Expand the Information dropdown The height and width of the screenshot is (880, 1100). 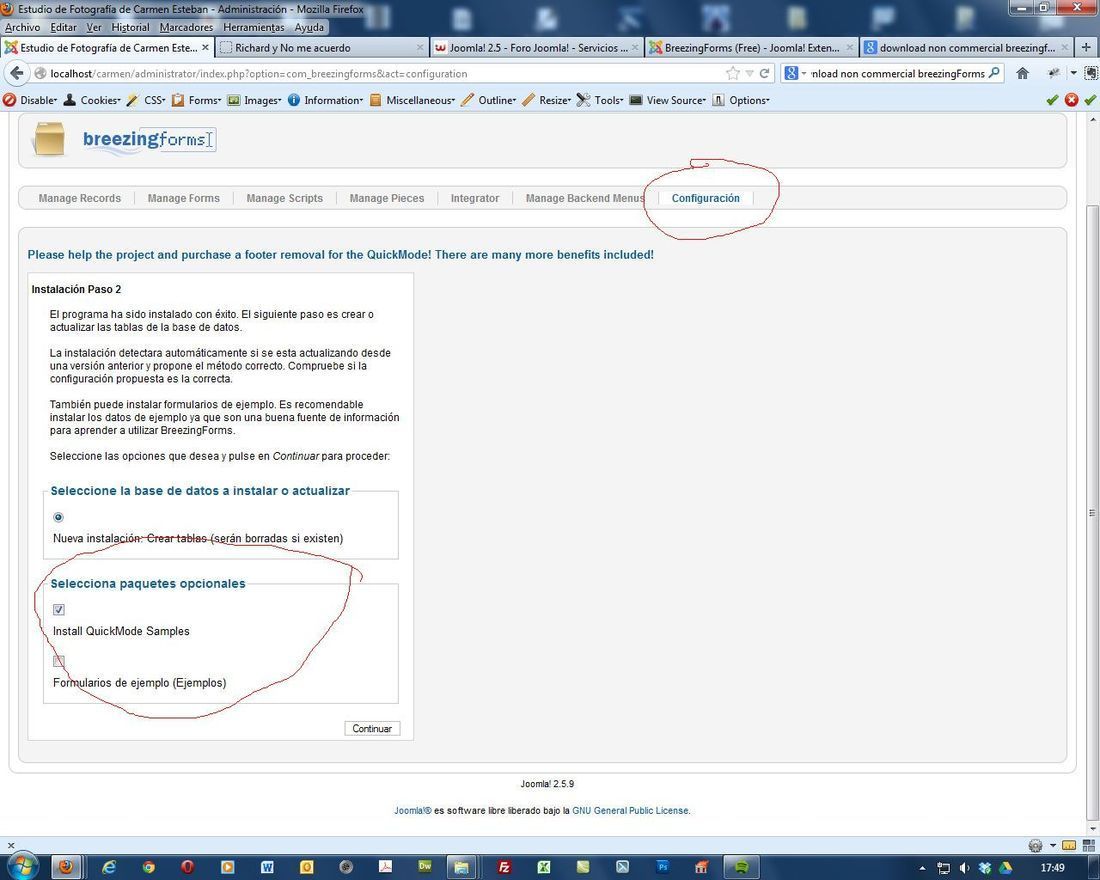point(326,100)
